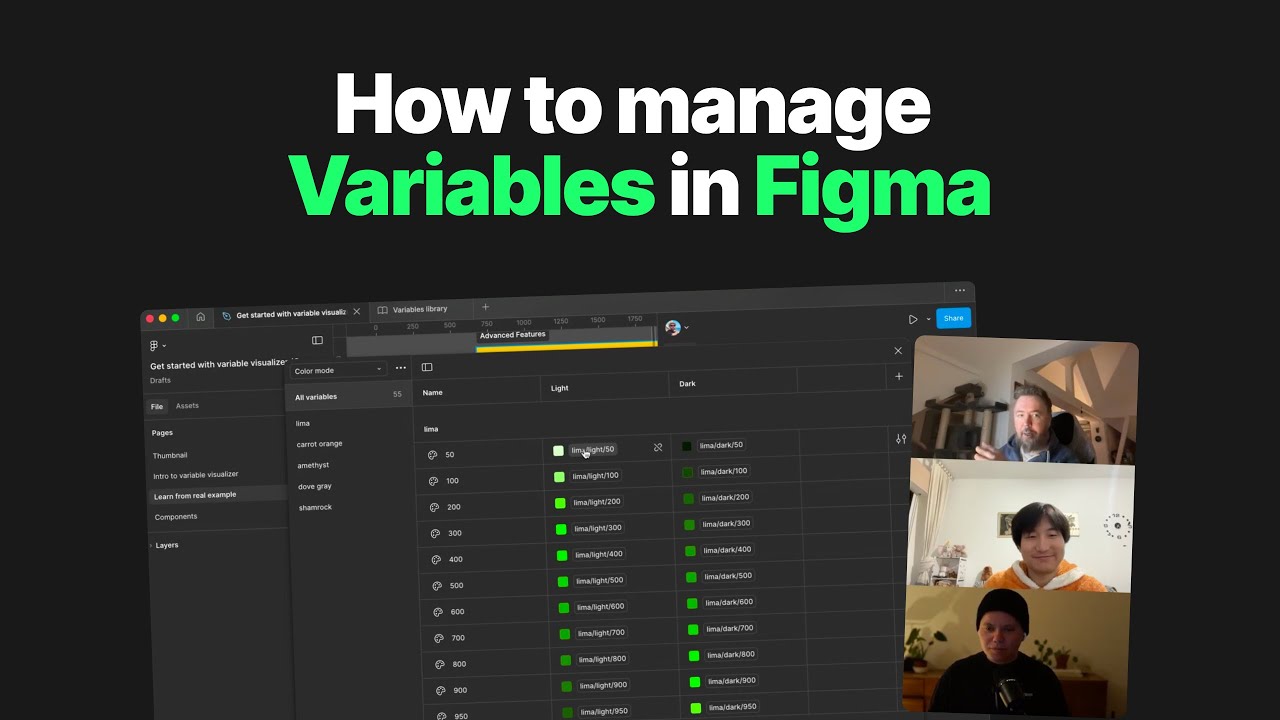Click the lima/dark/400 alias chip
Screen dimensions: 1280x720
click(727, 550)
